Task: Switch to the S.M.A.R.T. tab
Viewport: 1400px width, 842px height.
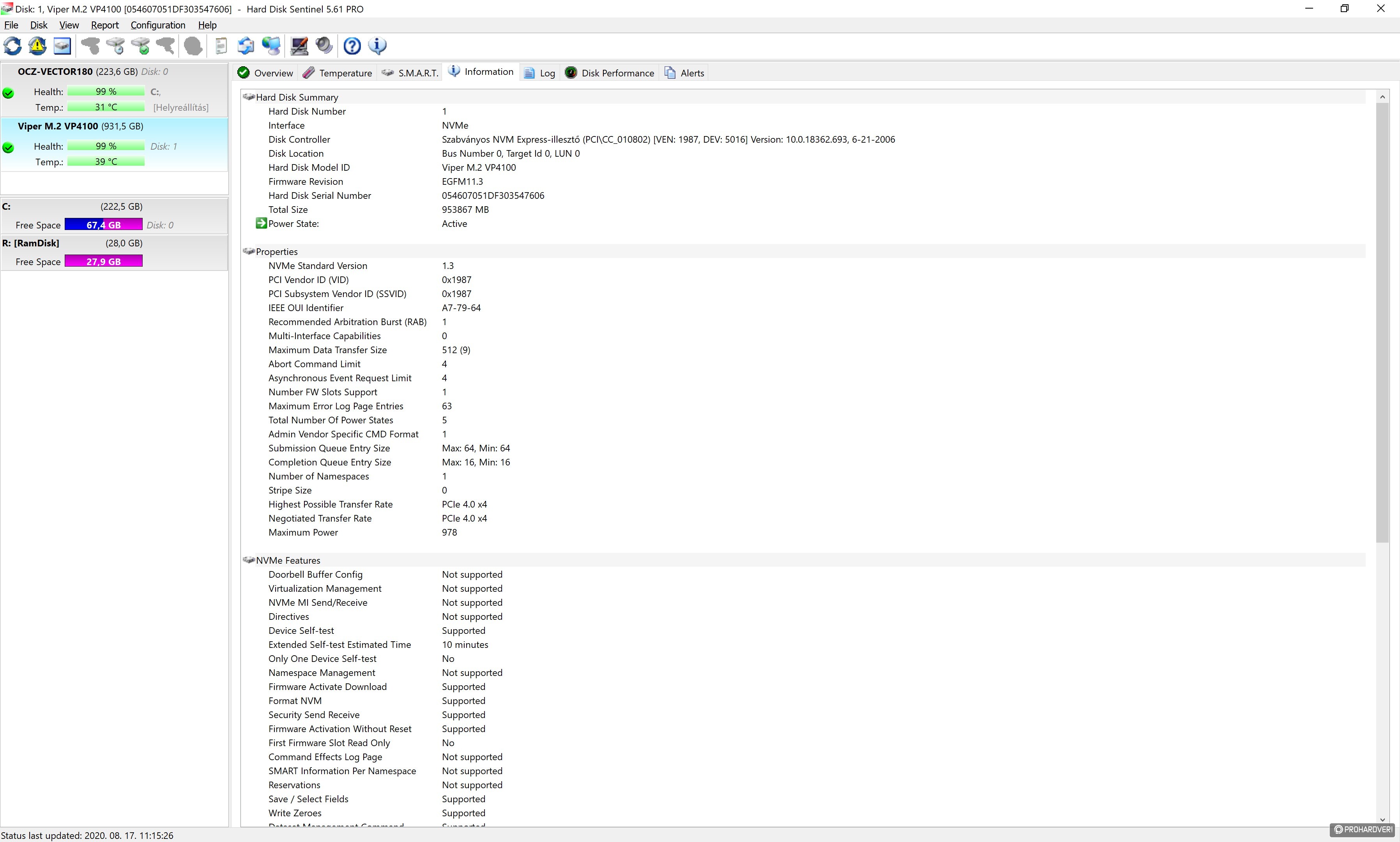Action: (x=410, y=73)
